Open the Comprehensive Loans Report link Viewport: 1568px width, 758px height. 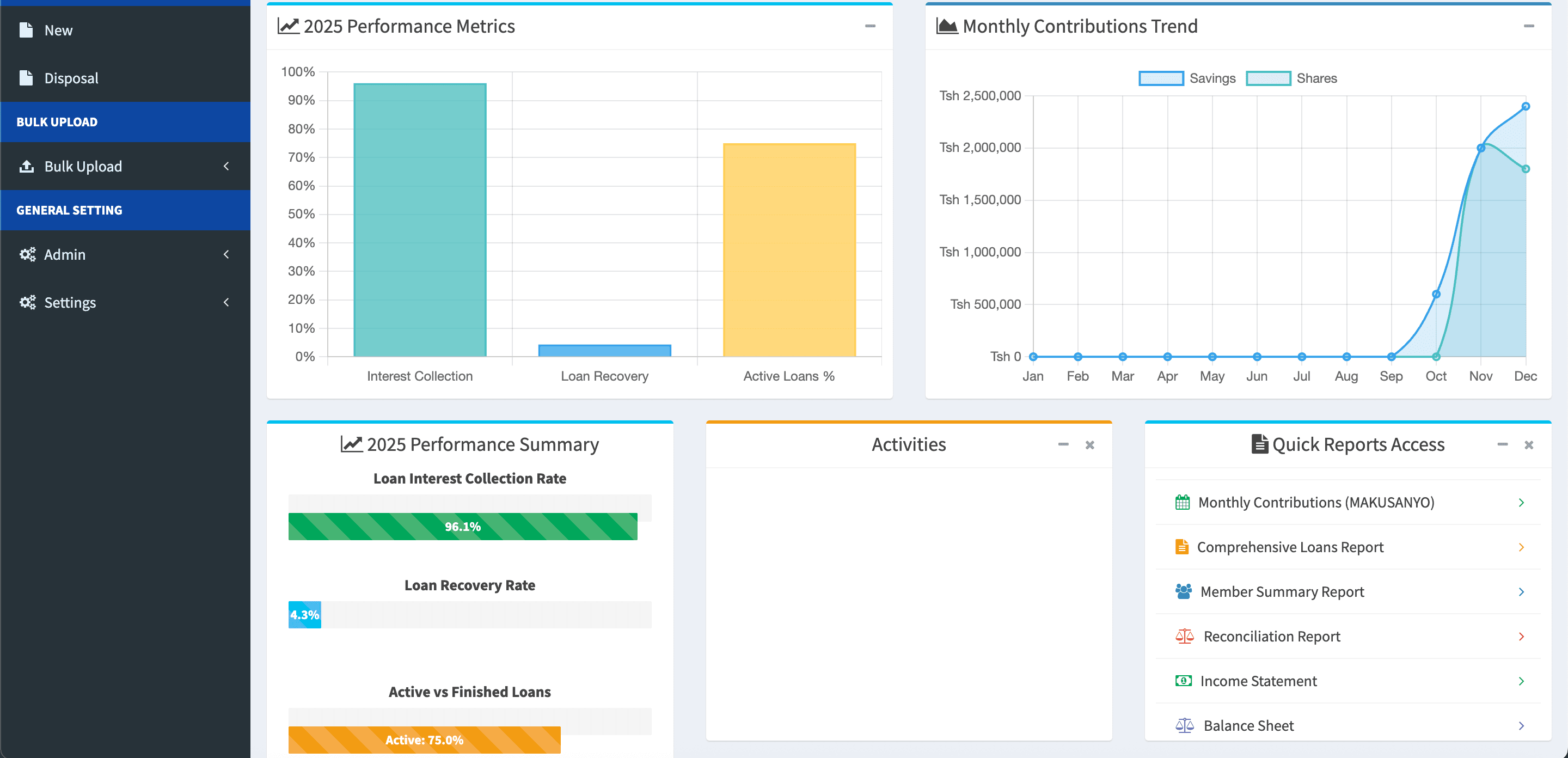point(1290,546)
